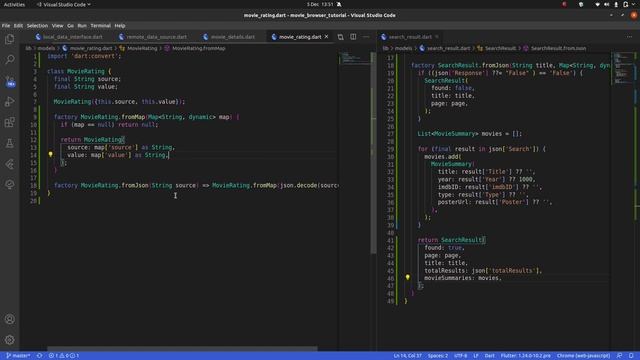This screenshot has height=360, width=640.
Task: Open the clock and calendar in top bar
Action: (320, 4)
